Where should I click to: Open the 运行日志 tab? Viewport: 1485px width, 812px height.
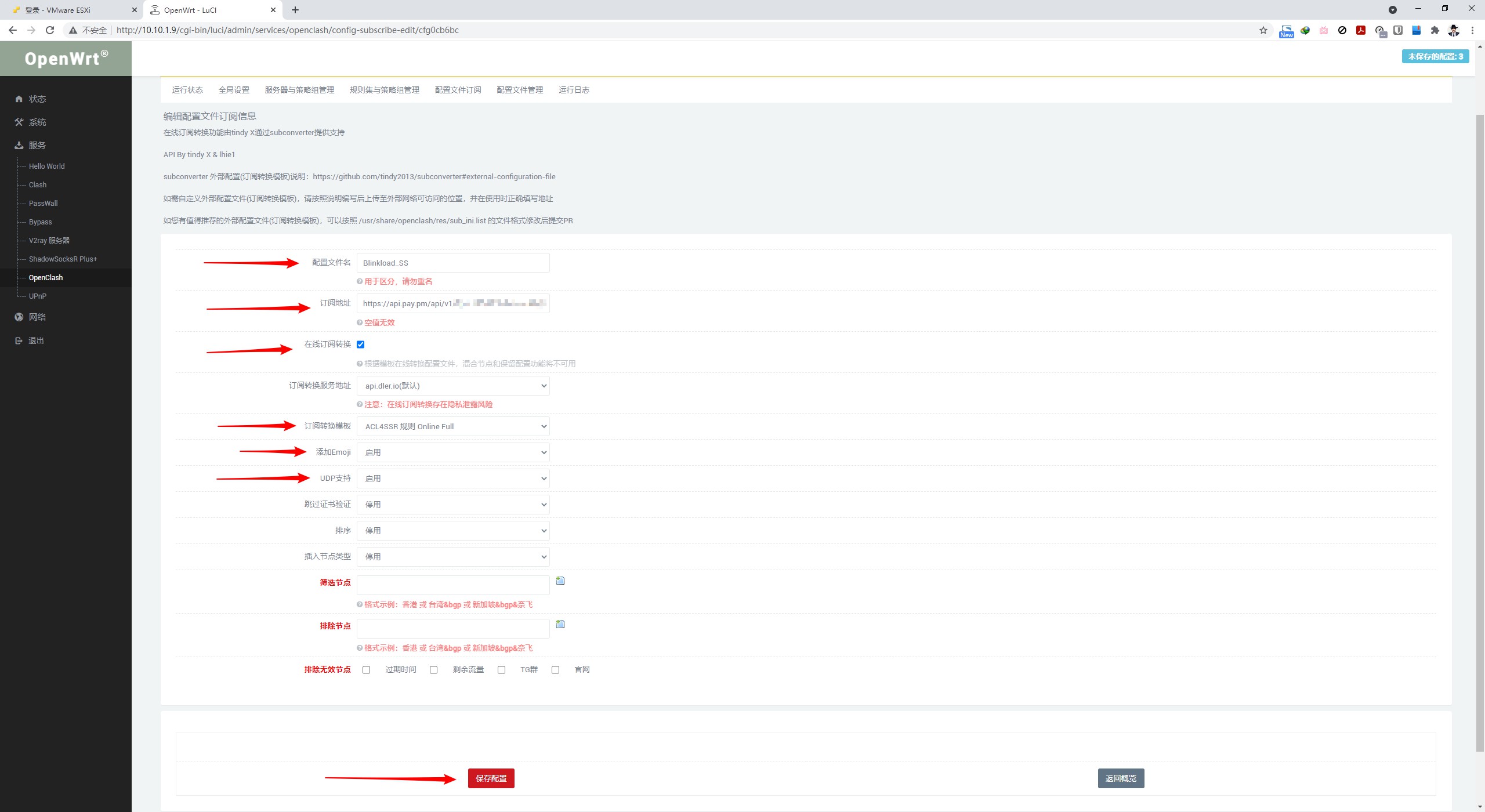click(574, 90)
